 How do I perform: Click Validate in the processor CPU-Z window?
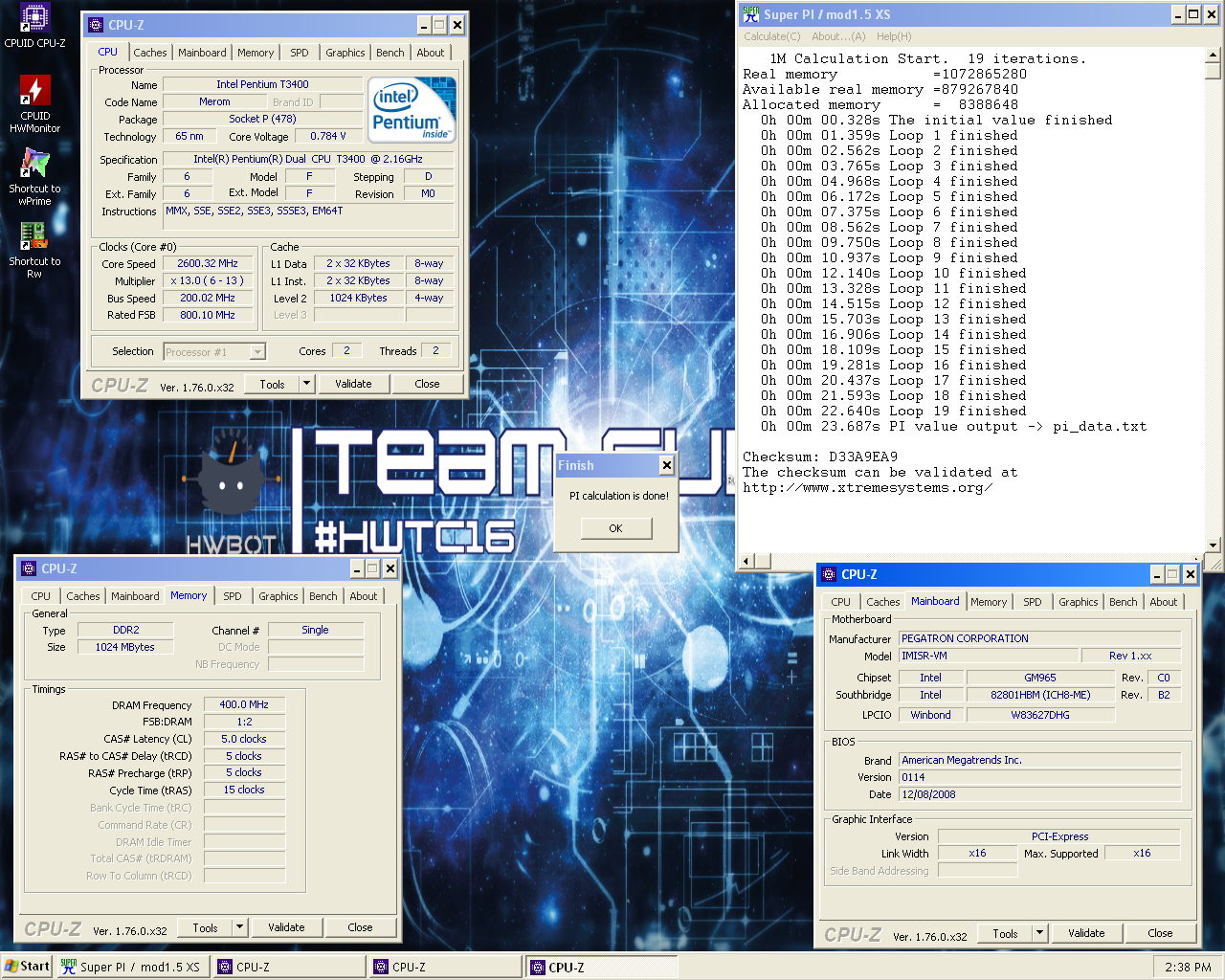(x=353, y=384)
